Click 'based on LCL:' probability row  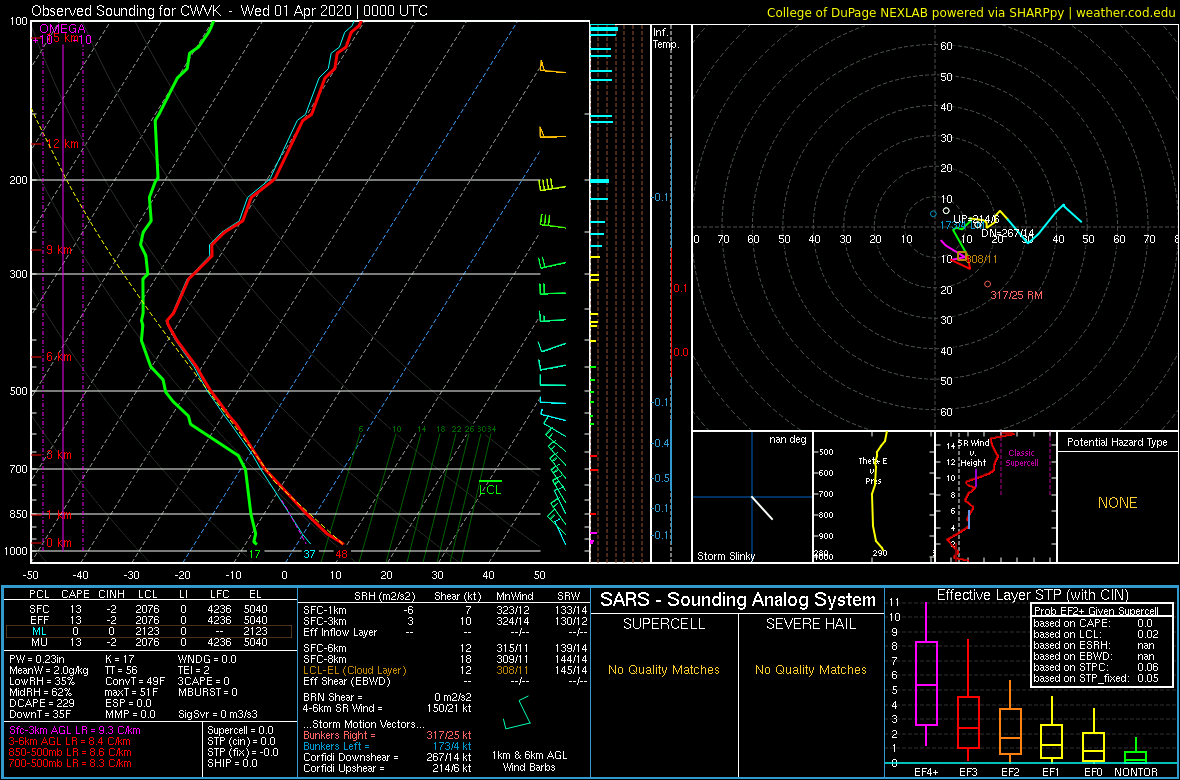pyautogui.click(x=1096, y=634)
